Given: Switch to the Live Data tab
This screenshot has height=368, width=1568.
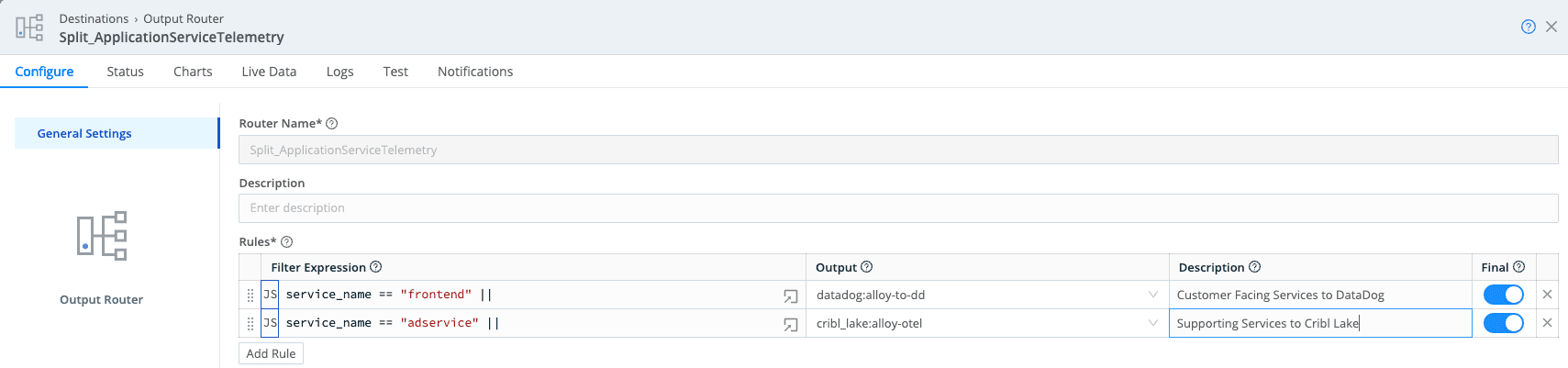Looking at the screenshot, I should coord(269,72).
